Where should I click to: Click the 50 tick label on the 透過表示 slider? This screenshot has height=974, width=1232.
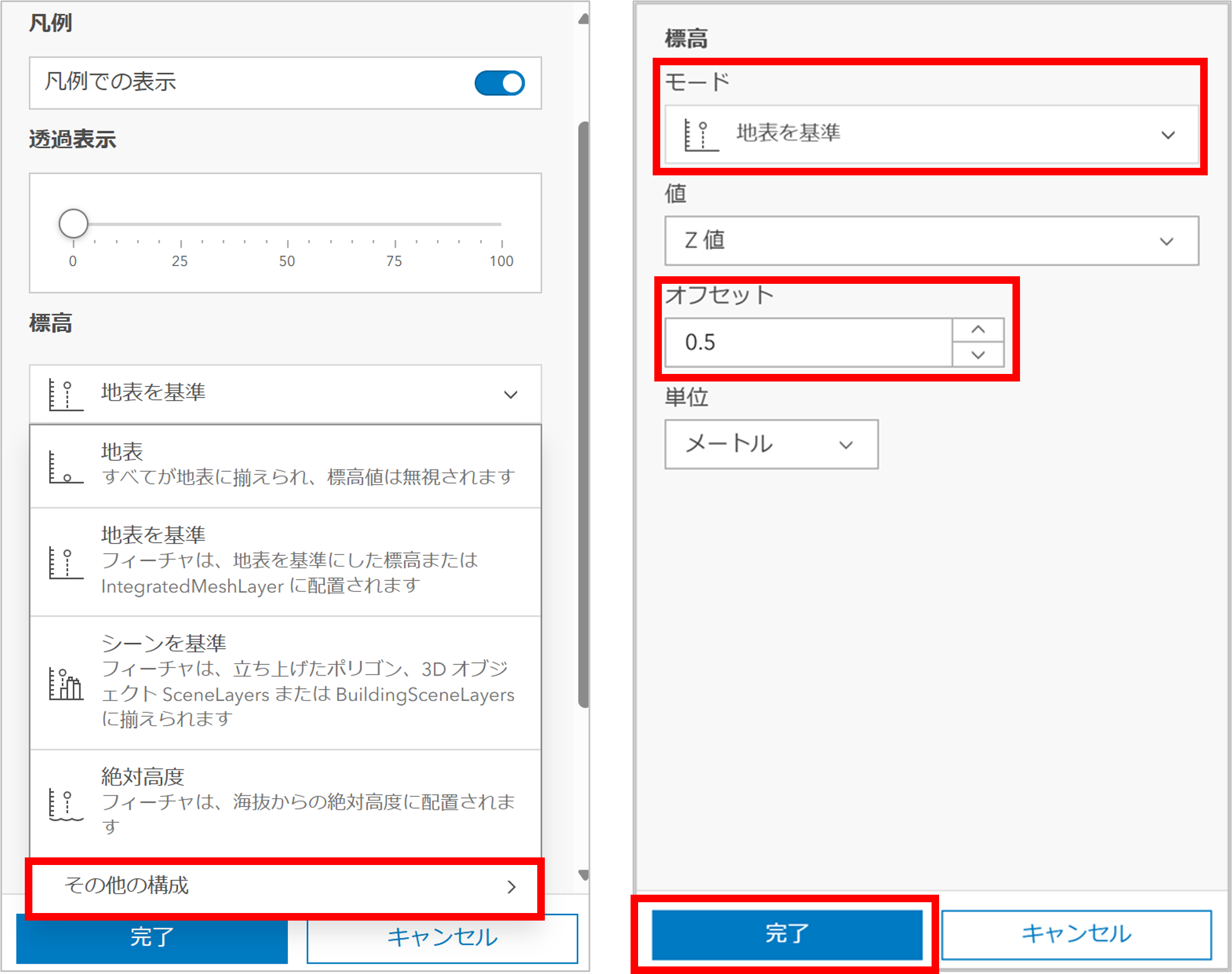pos(287,261)
